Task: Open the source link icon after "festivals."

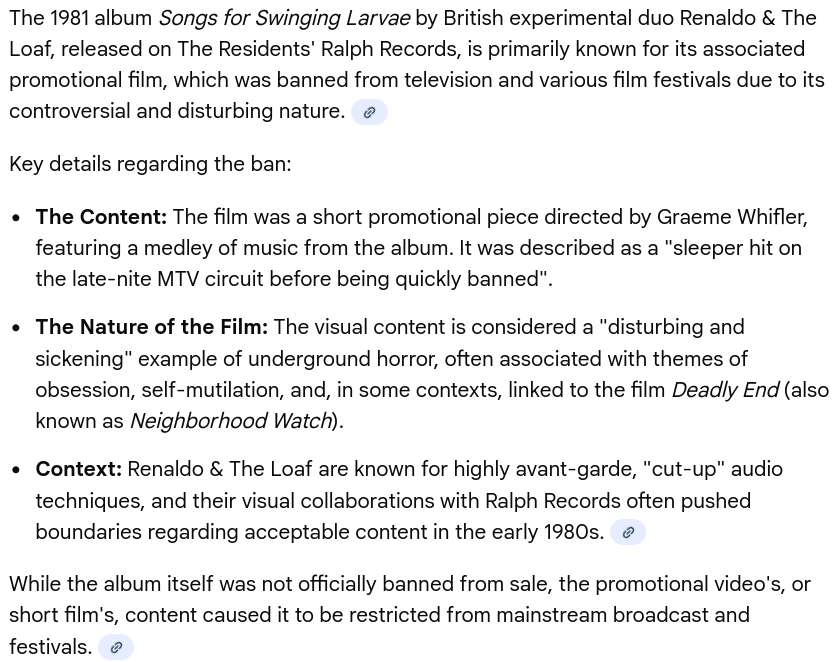Action: (116, 648)
